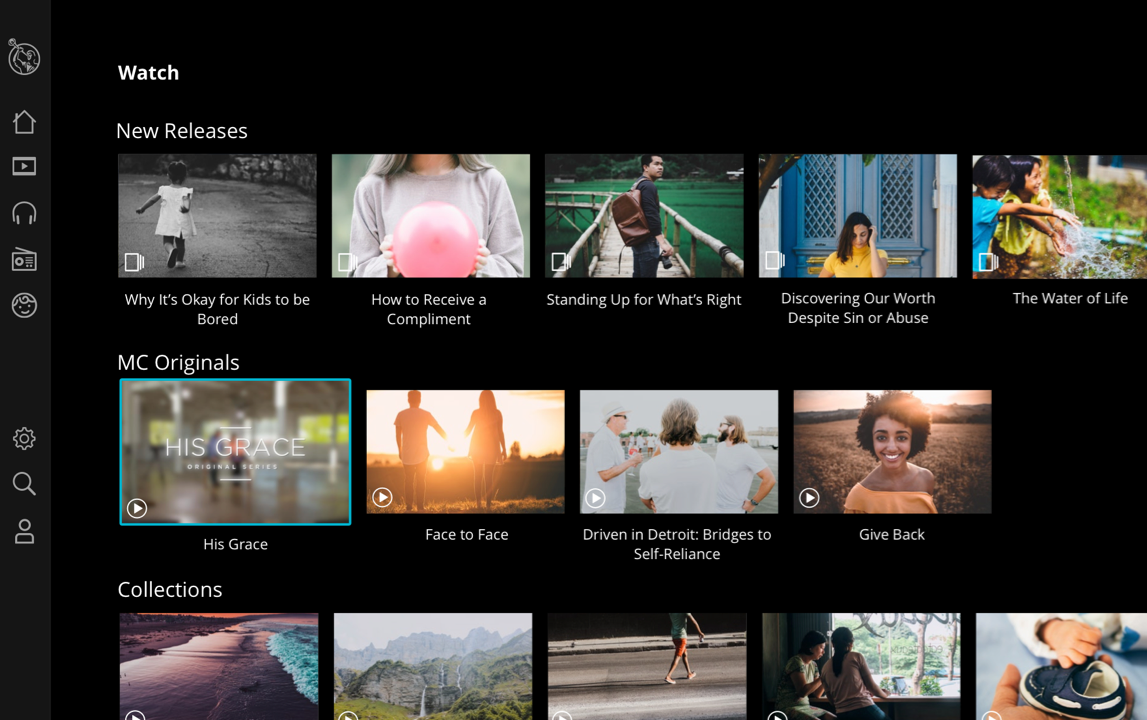1147x720 pixels.
Task: Open the baby shoes collection thumbnail
Action: coord(1061,667)
